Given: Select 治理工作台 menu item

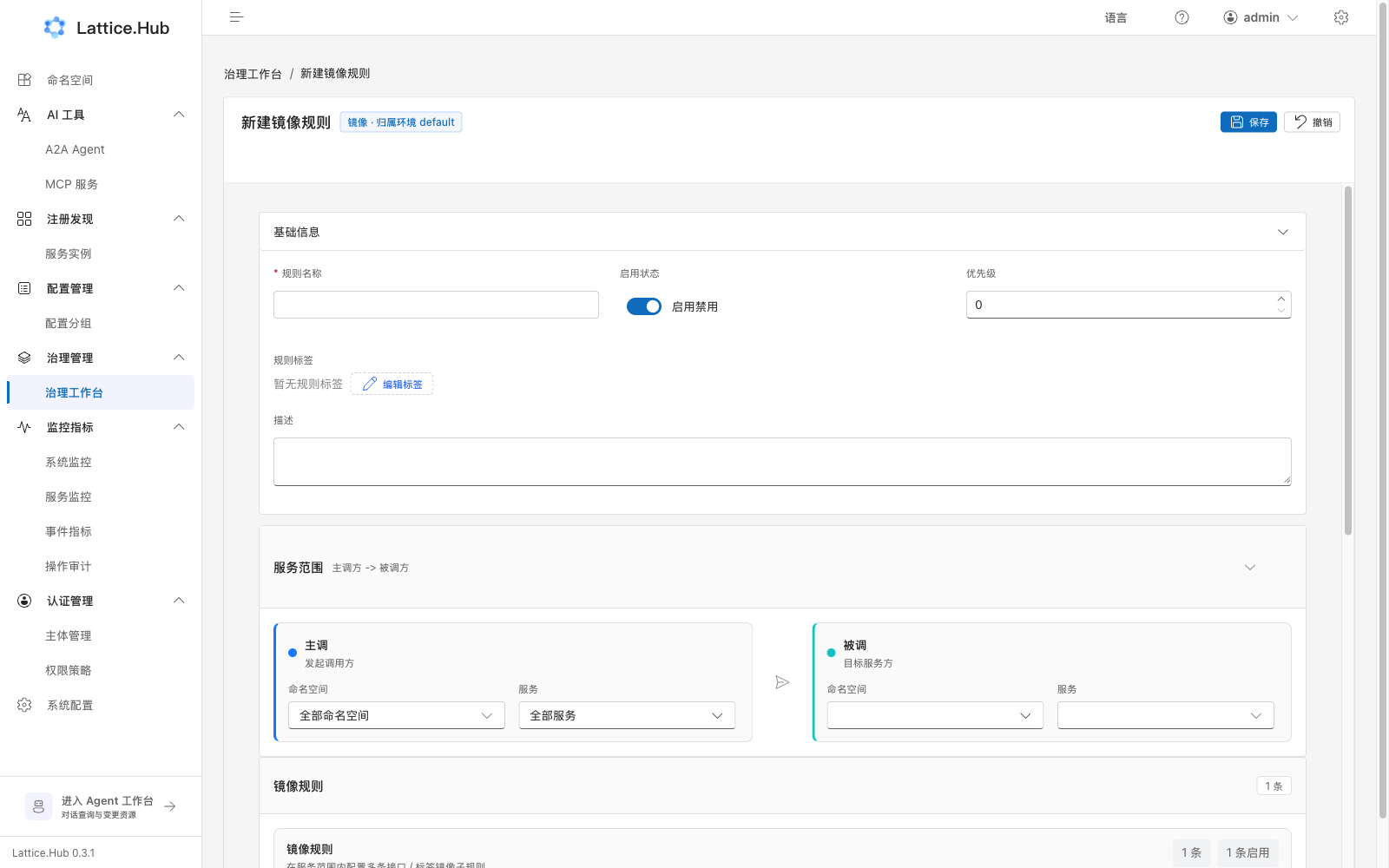Looking at the screenshot, I should tap(101, 392).
